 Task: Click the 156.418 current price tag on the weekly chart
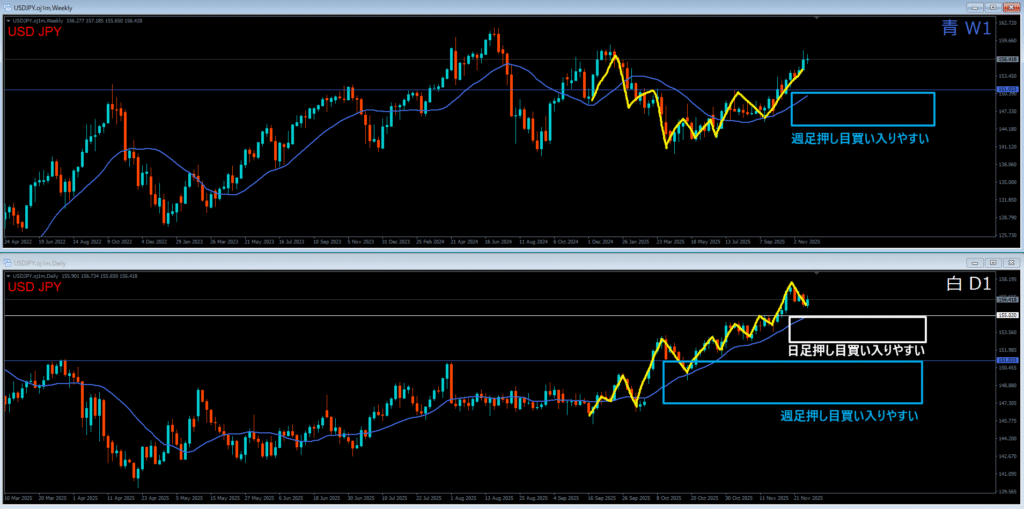(x=1008, y=60)
